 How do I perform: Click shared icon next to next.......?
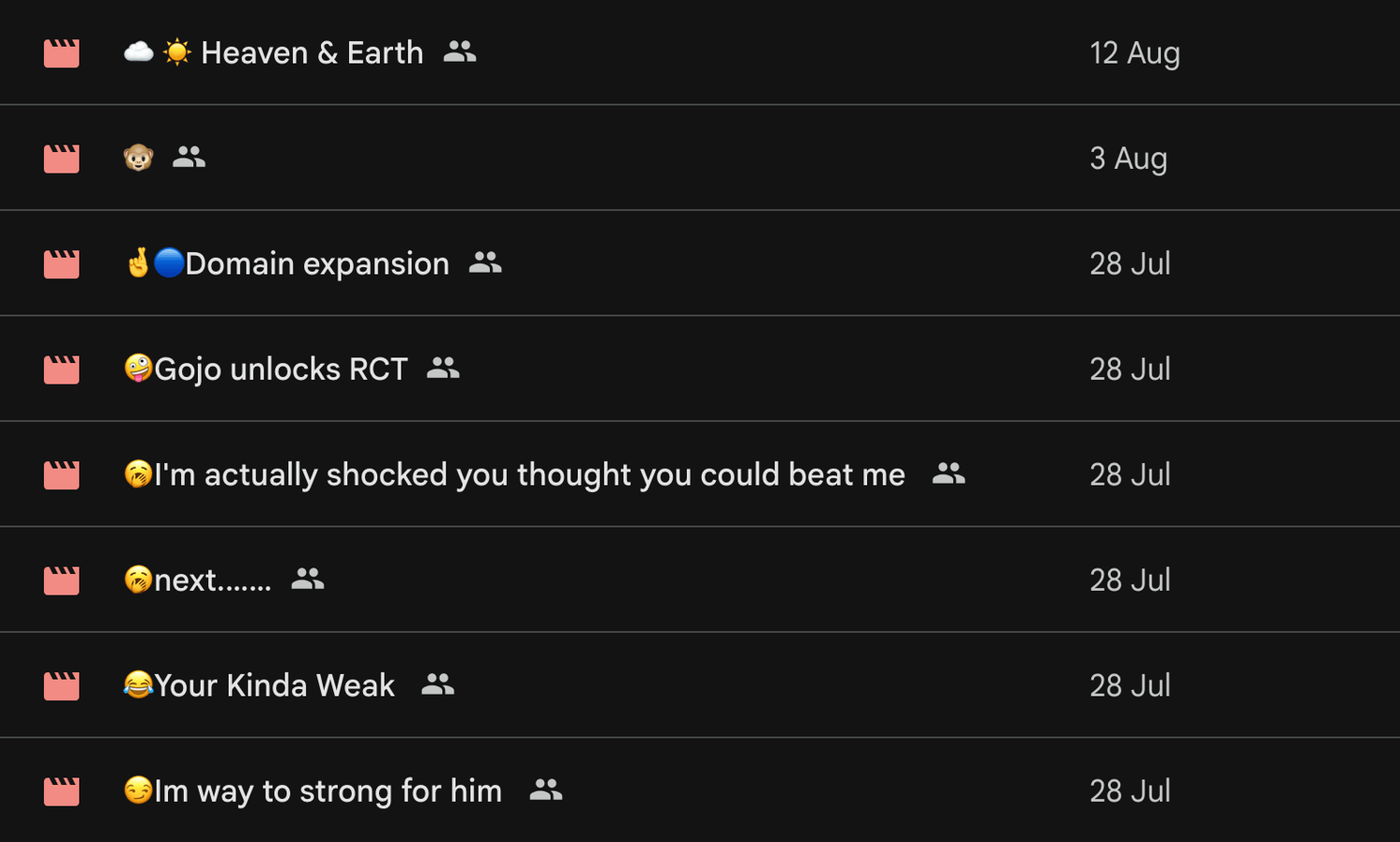pos(308,580)
